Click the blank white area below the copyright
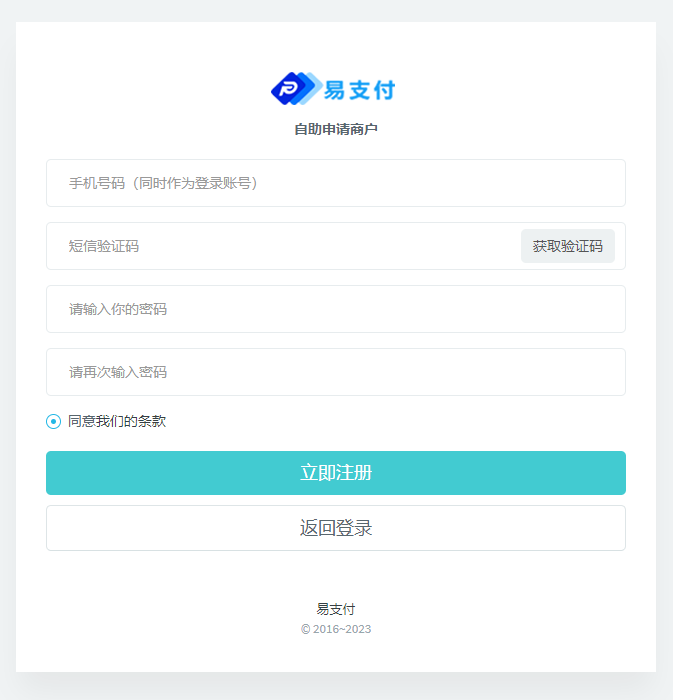 336,655
